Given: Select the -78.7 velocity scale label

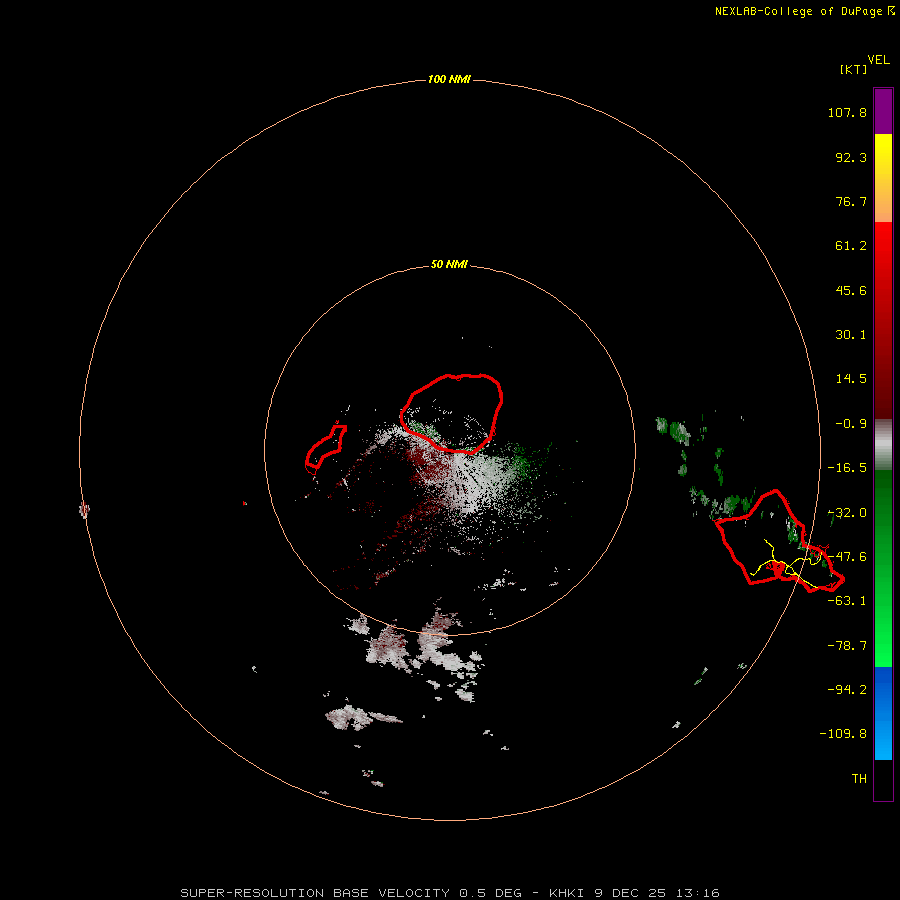Looking at the screenshot, I should point(847,646).
